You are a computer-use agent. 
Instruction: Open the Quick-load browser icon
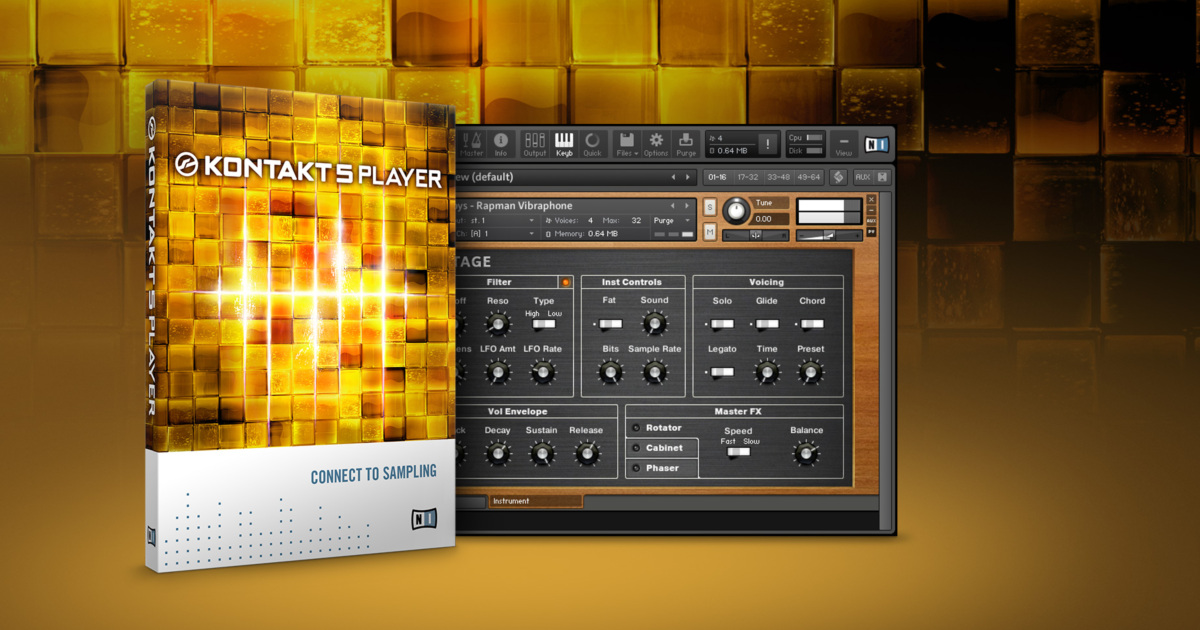click(x=593, y=144)
